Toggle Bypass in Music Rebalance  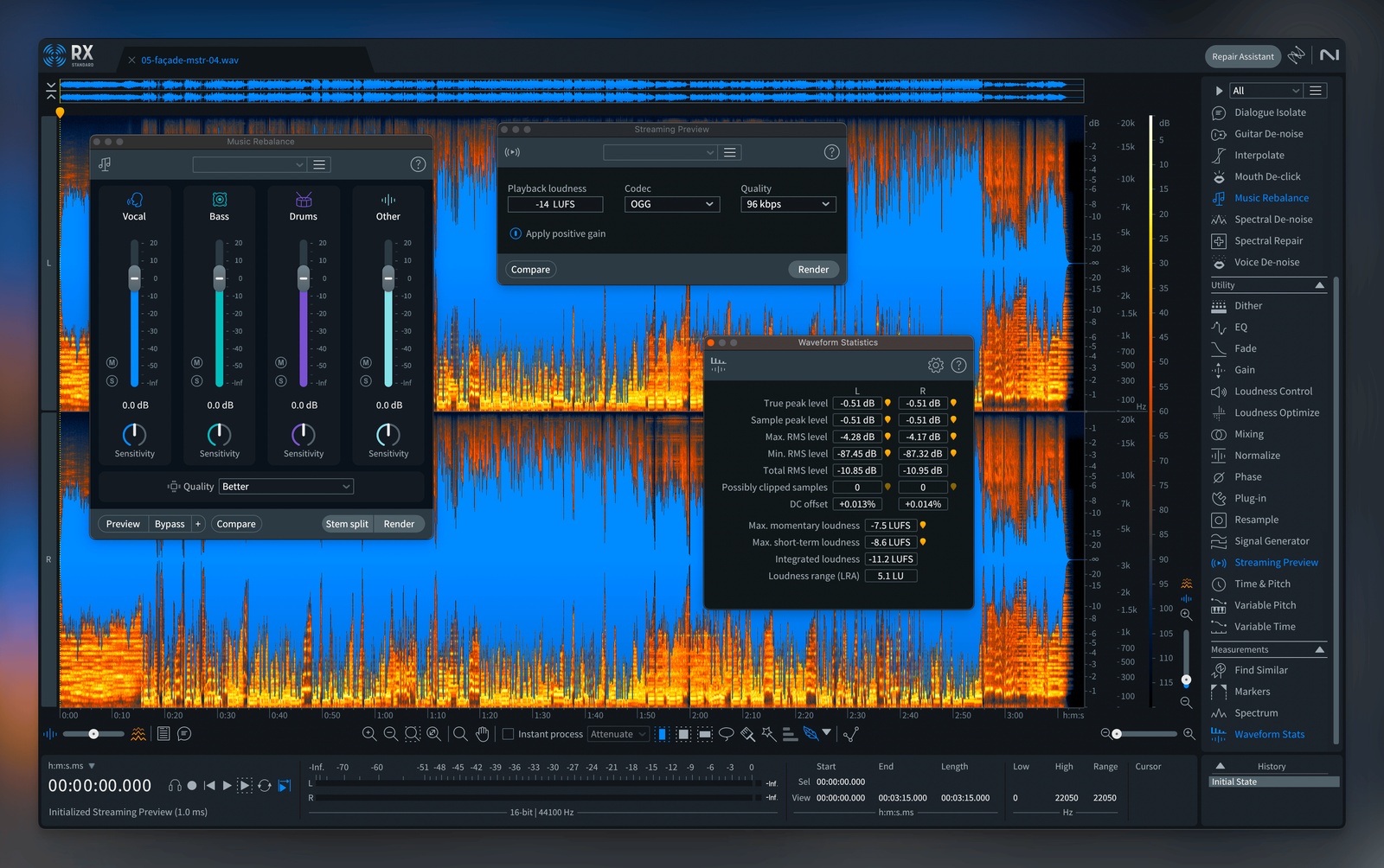pyautogui.click(x=170, y=524)
